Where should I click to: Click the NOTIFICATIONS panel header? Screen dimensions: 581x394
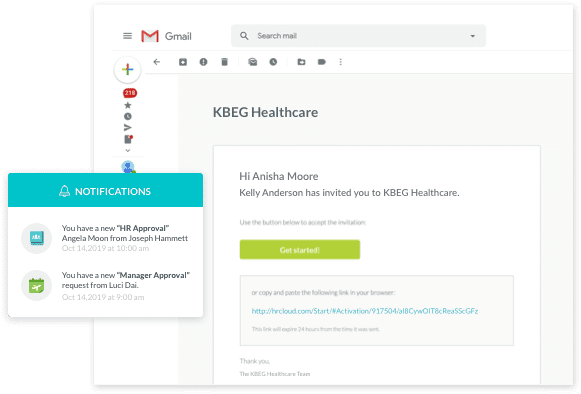click(105, 190)
